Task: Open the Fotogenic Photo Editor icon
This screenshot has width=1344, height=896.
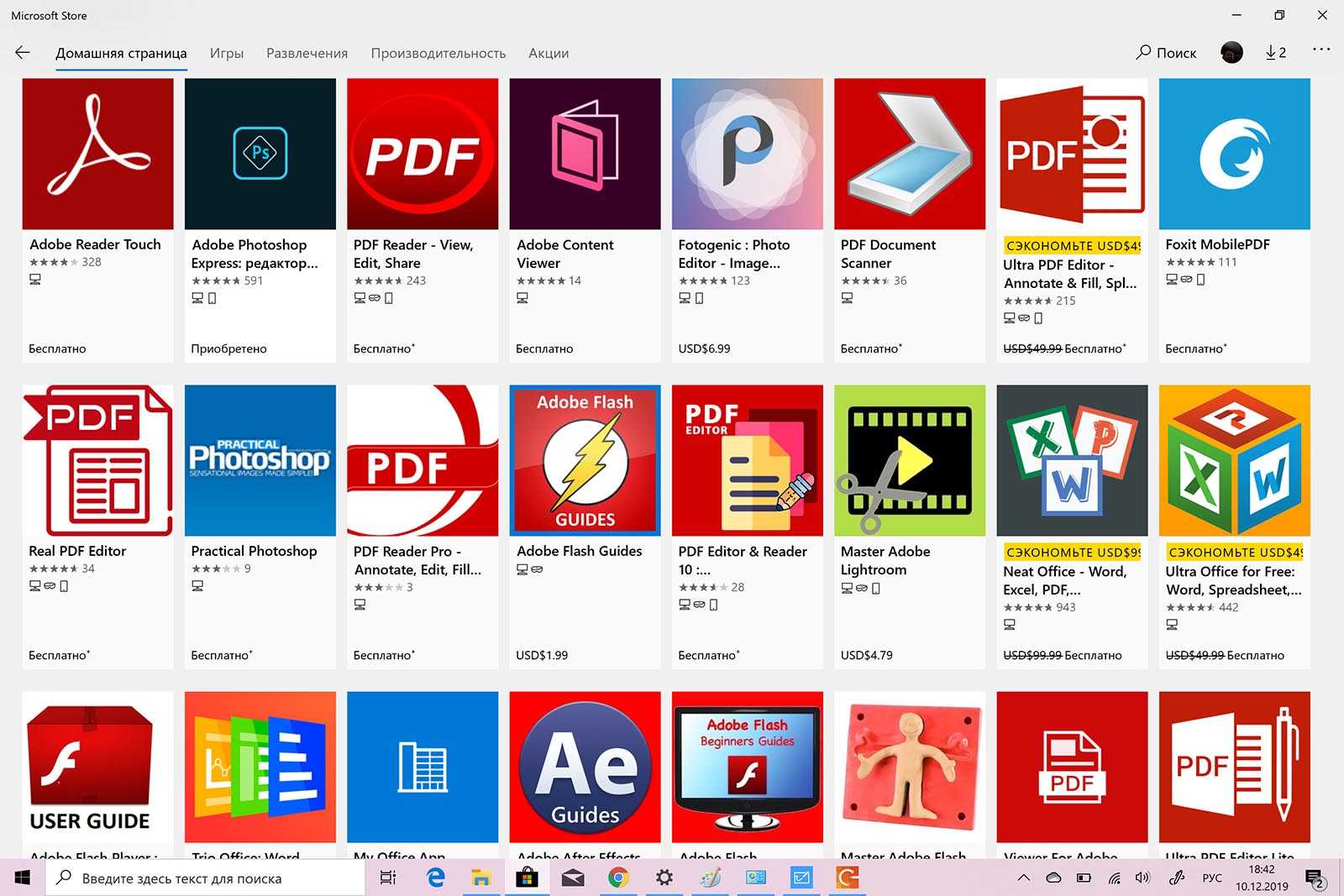Action: (x=747, y=154)
